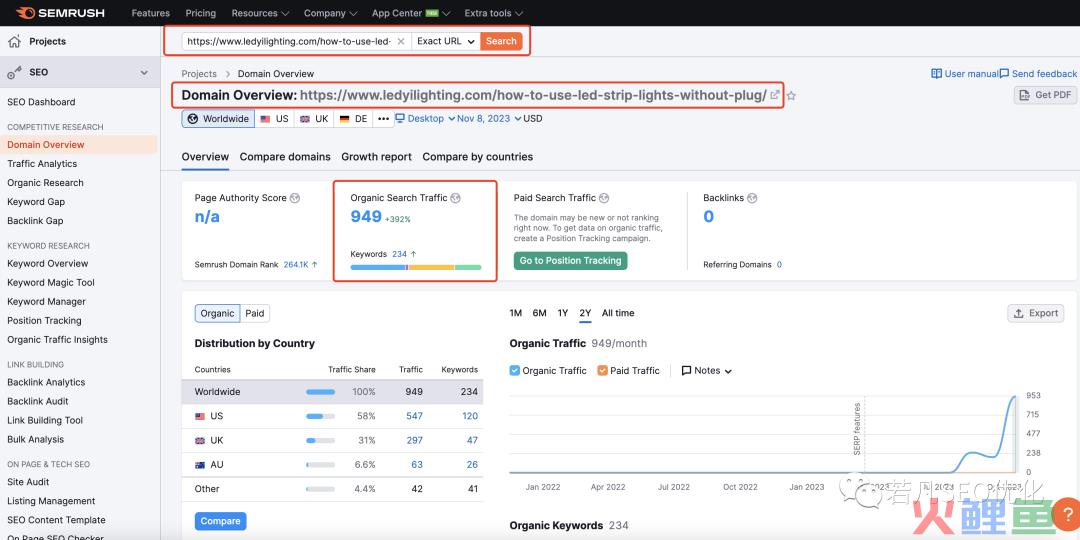This screenshot has height=540, width=1080.
Task: Toggle the Paid Traffic checkbox
Action: (x=603, y=371)
